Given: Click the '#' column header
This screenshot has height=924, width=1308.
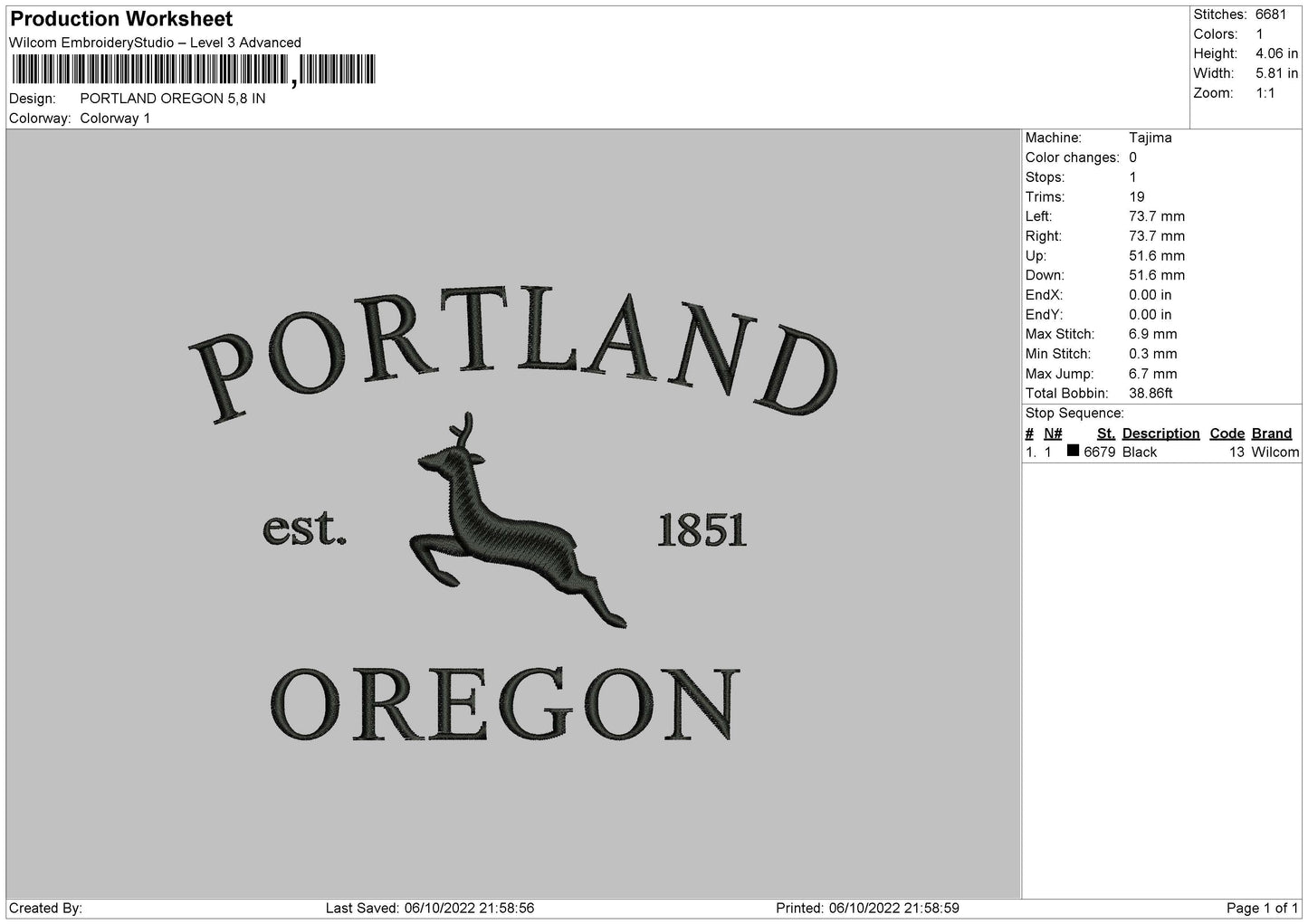Looking at the screenshot, I should pos(1029,433).
